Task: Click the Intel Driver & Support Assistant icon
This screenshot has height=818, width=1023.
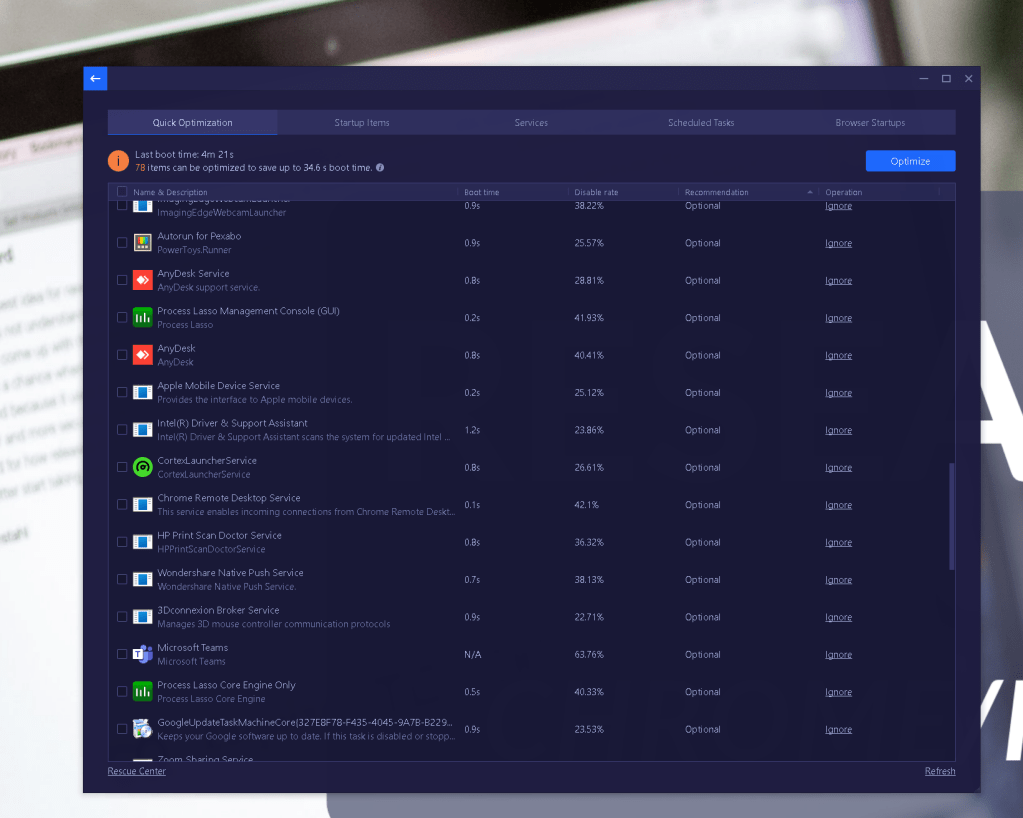Action: tap(143, 429)
